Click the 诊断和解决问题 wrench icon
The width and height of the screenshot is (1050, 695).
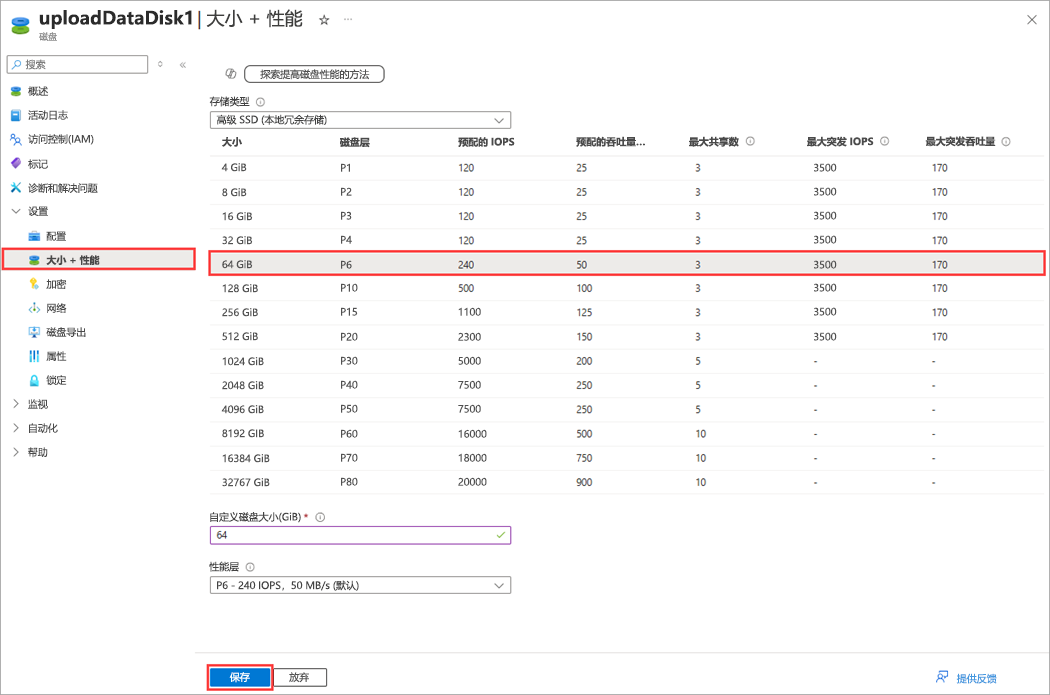pyautogui.click(x=16, y=187)
